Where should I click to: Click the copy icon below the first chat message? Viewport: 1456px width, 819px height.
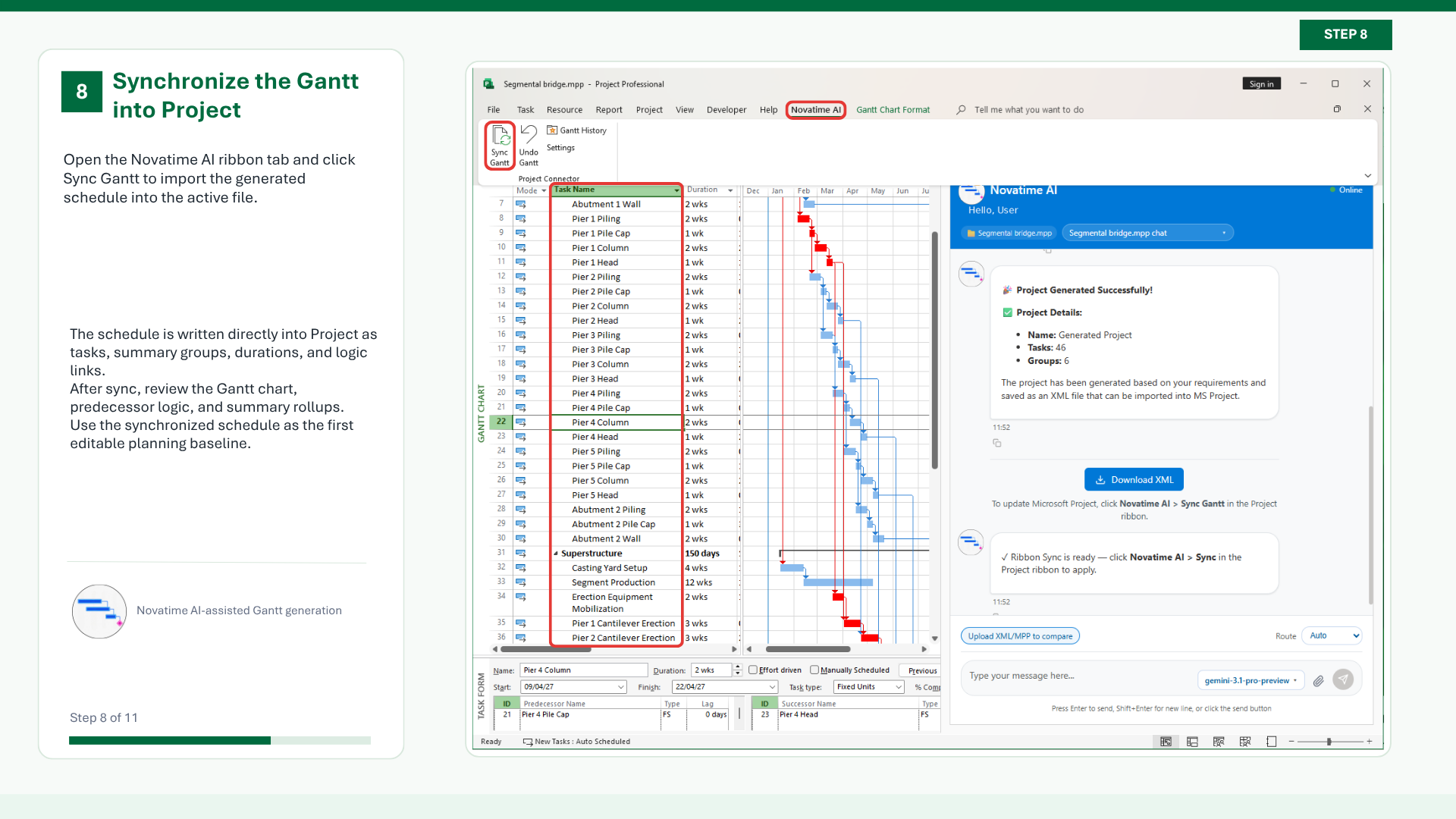coord(996,443)
